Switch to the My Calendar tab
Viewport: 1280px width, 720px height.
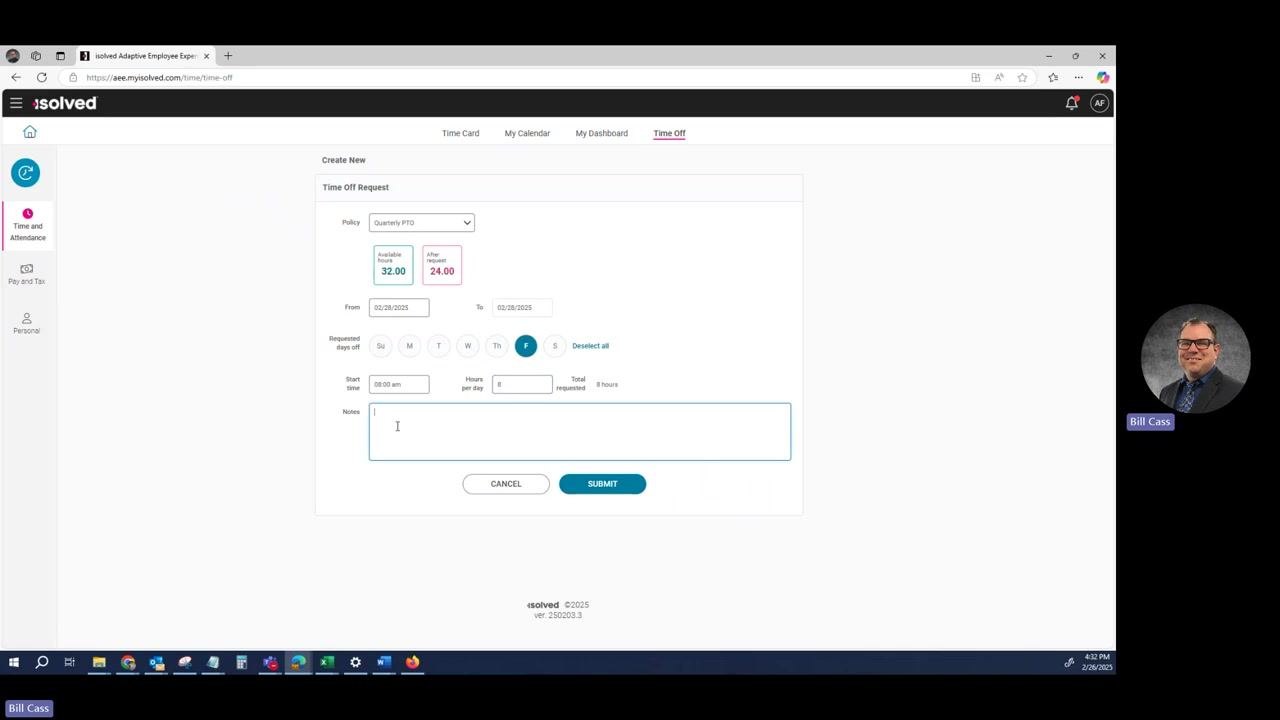(527, 133)
